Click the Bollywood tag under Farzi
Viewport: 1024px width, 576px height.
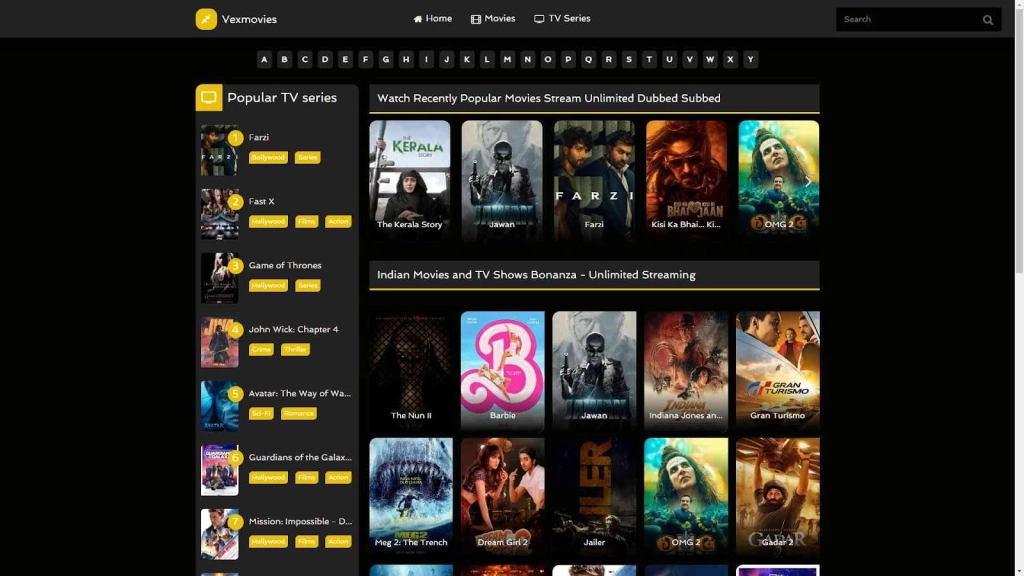tap(268, 158)
